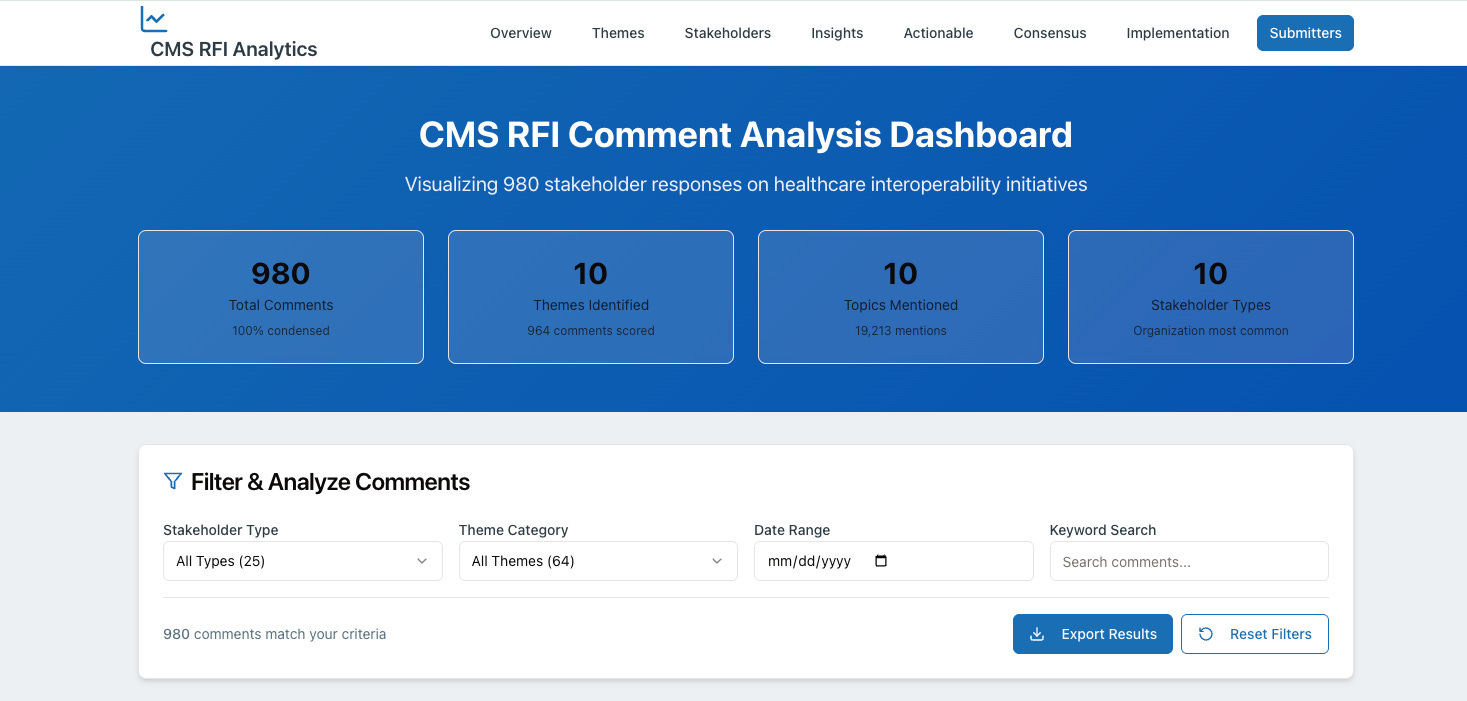This screenshot has width=1467, height=701.
Task: Click the dashboard main title heading
Action: click(x=746, y=135)
